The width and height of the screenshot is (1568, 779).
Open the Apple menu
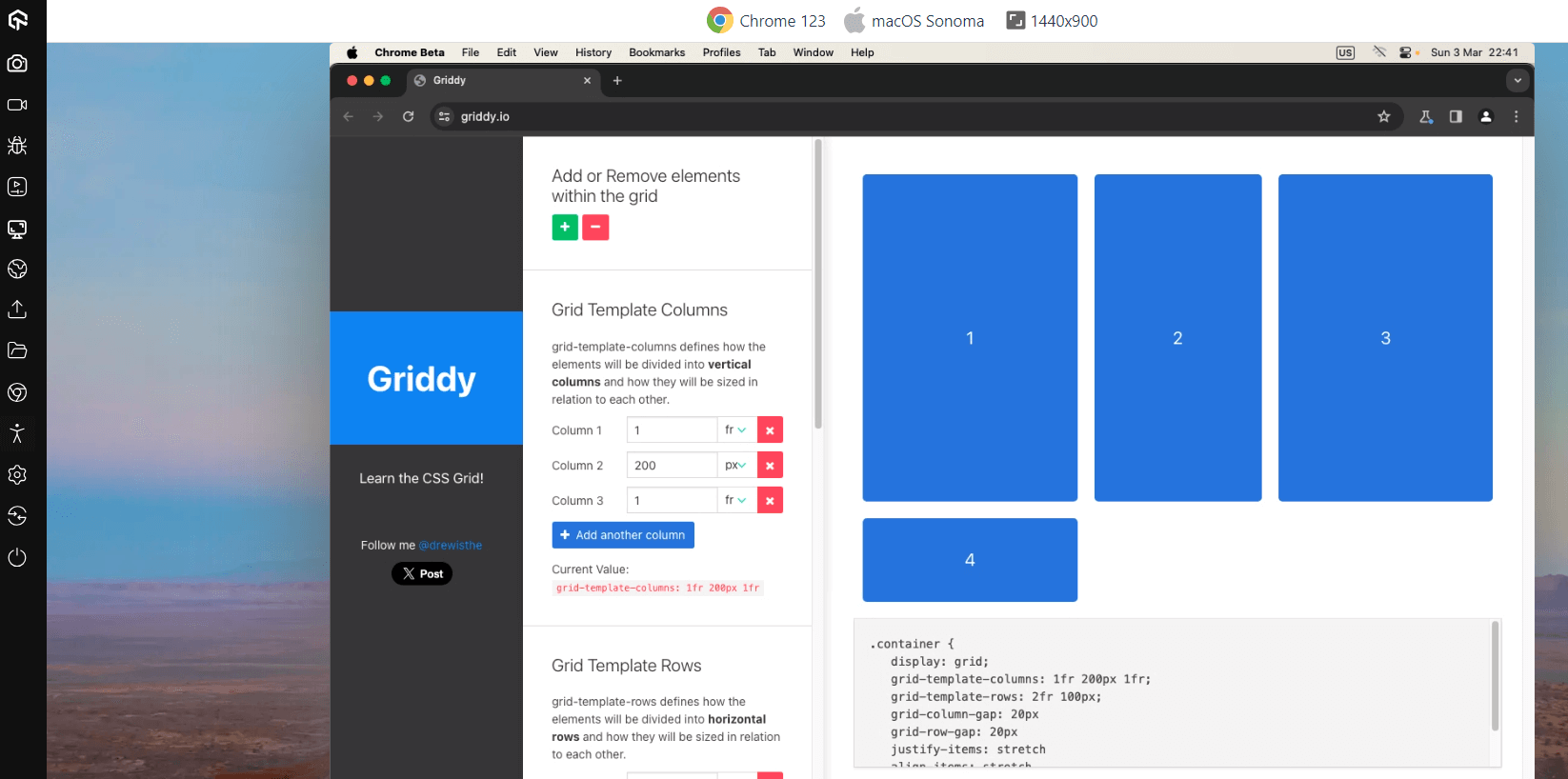coord(352,53)
